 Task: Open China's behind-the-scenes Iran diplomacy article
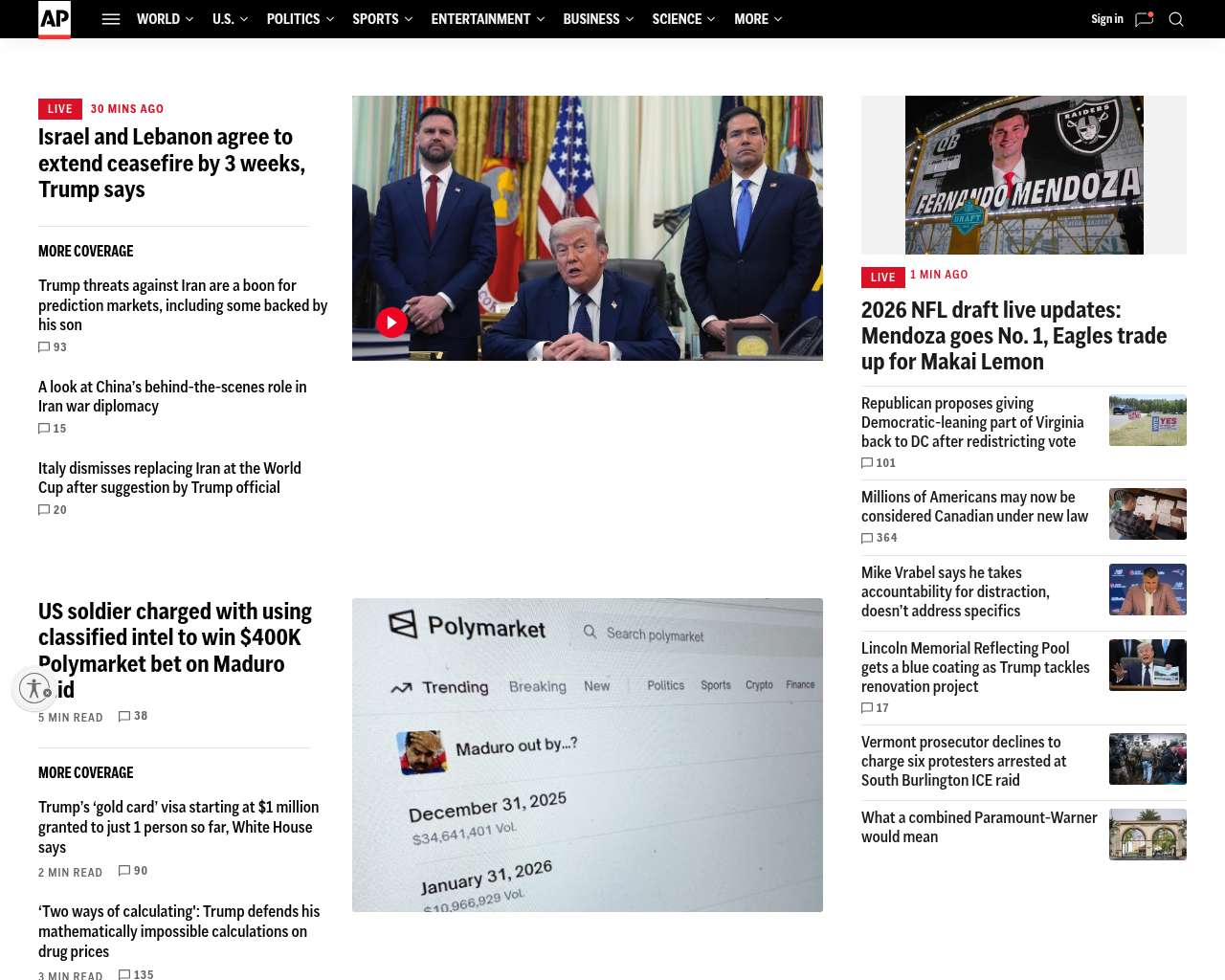click(x=172, y=396)
